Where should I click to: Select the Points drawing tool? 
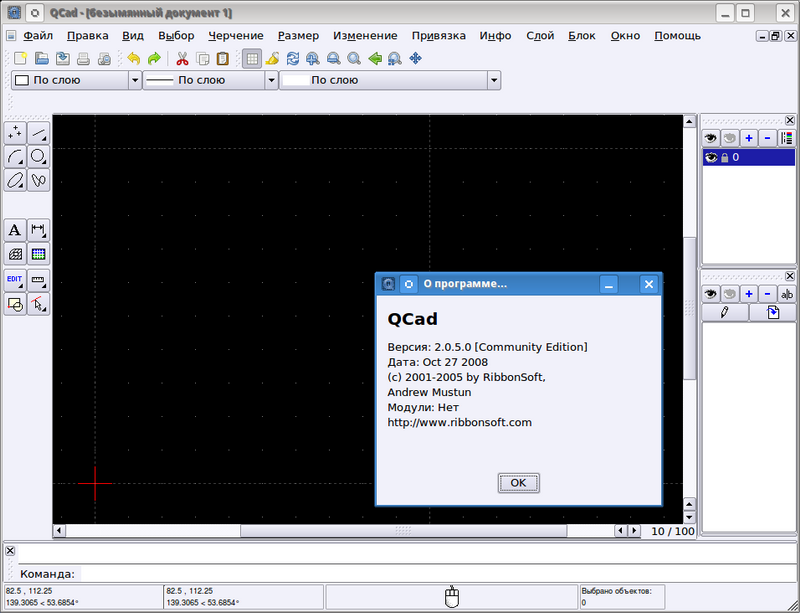click(15, 133)
